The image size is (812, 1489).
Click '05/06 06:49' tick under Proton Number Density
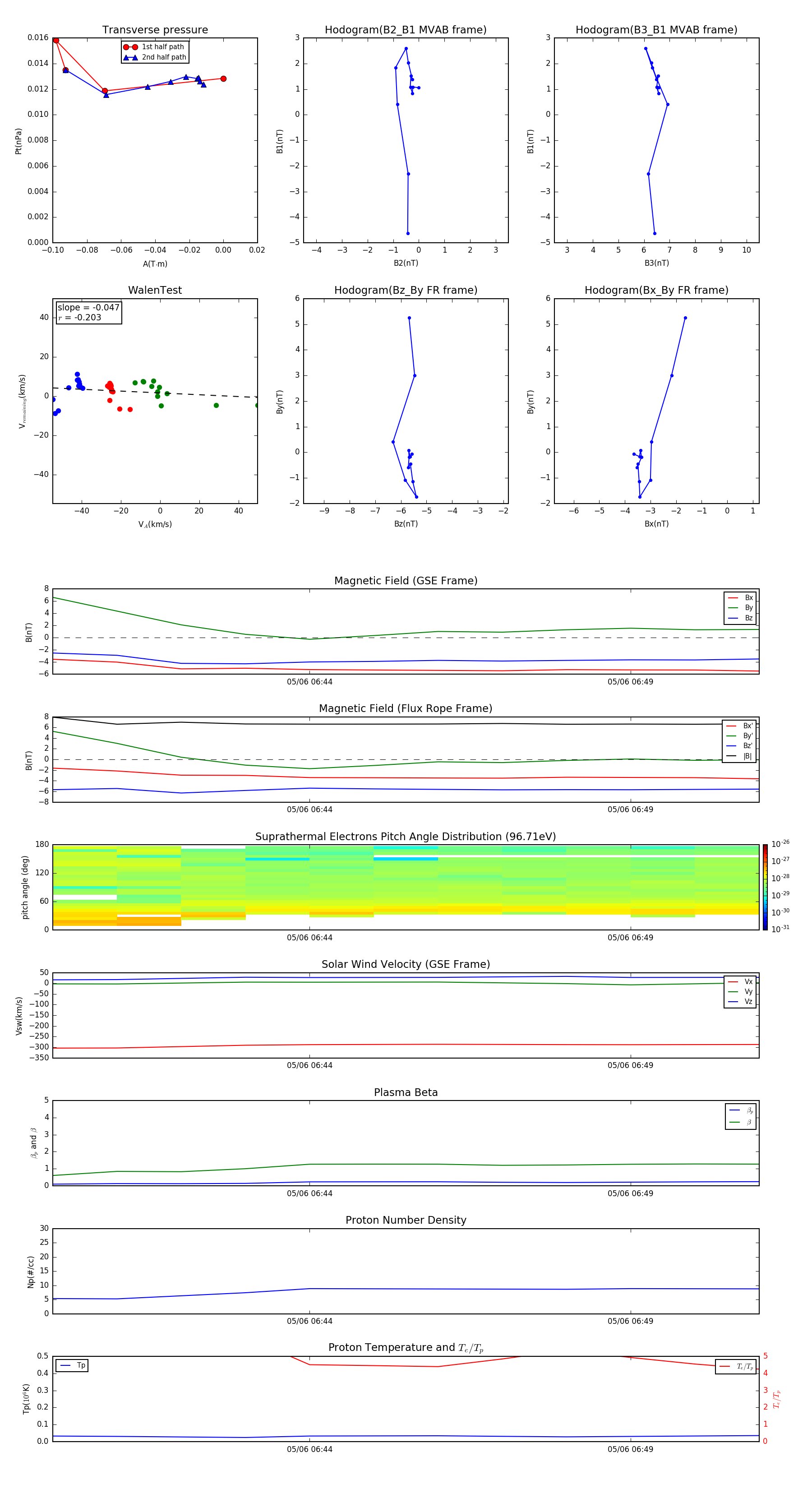pos(630,1321)
